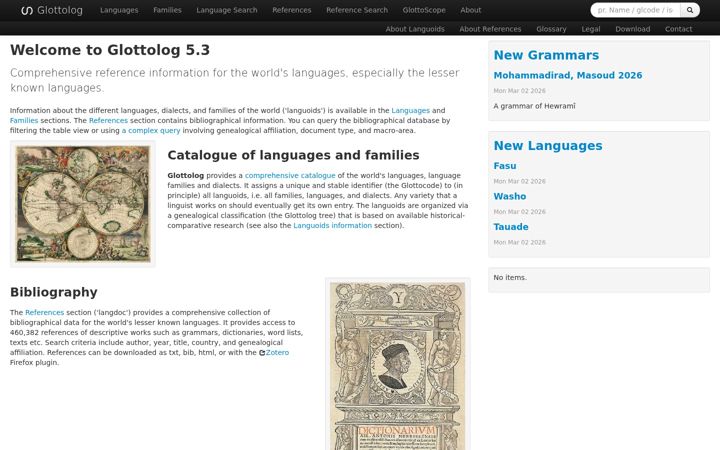Open Mohammadirad, Masoud 2026 grammar
The image size is (720, 450).
pyautogui.click(x=568, y=75)
